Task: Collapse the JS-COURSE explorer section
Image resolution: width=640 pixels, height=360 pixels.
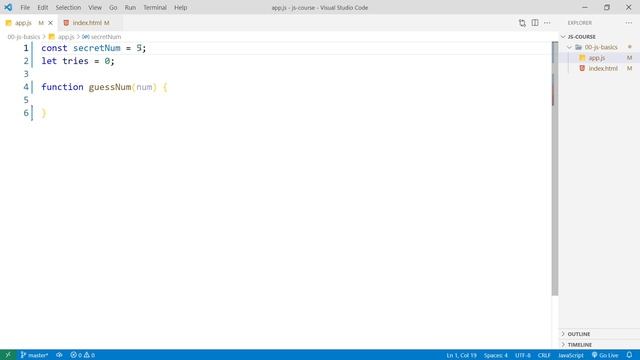Action: tap(564, 37)
